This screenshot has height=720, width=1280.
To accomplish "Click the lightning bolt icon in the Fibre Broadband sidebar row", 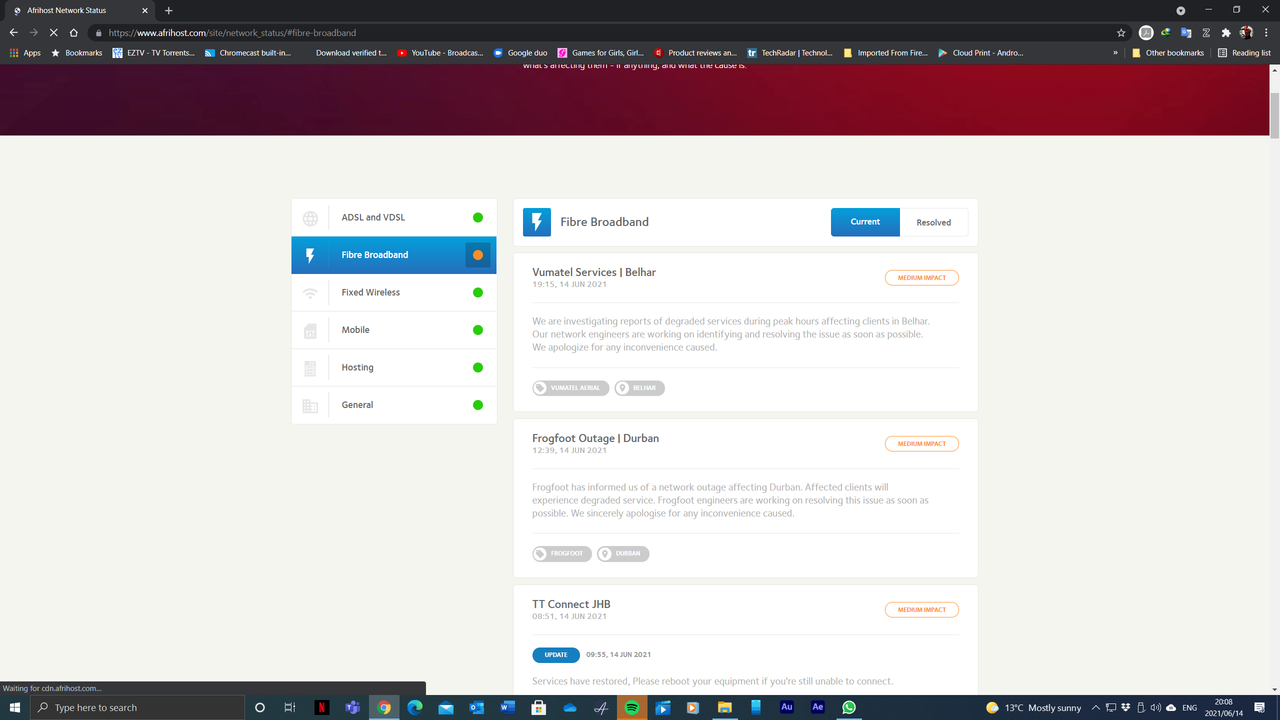I will point(310,255).
